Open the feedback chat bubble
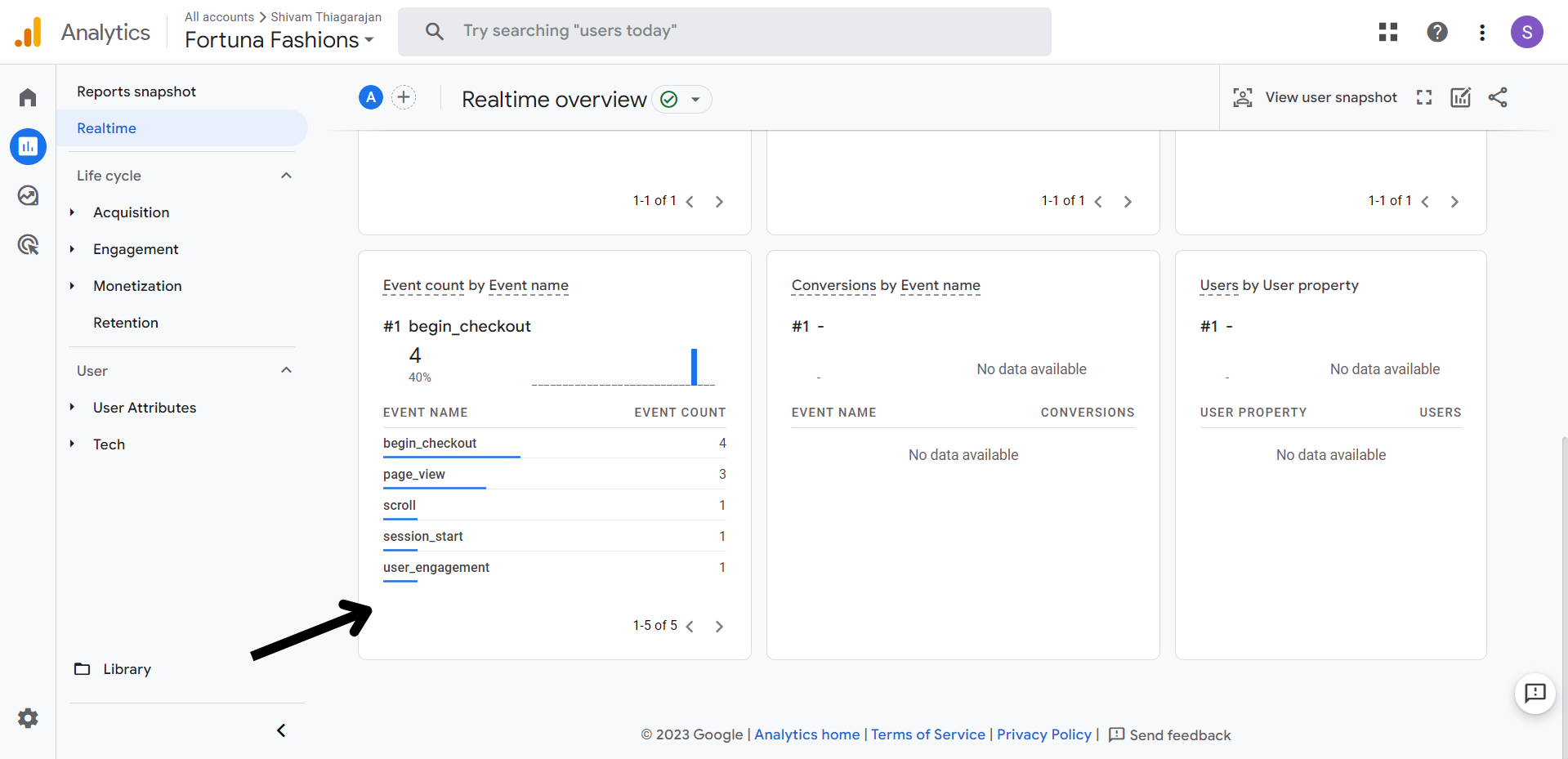This screenshot has height=759, width=1568. [x=1534, y=694]
